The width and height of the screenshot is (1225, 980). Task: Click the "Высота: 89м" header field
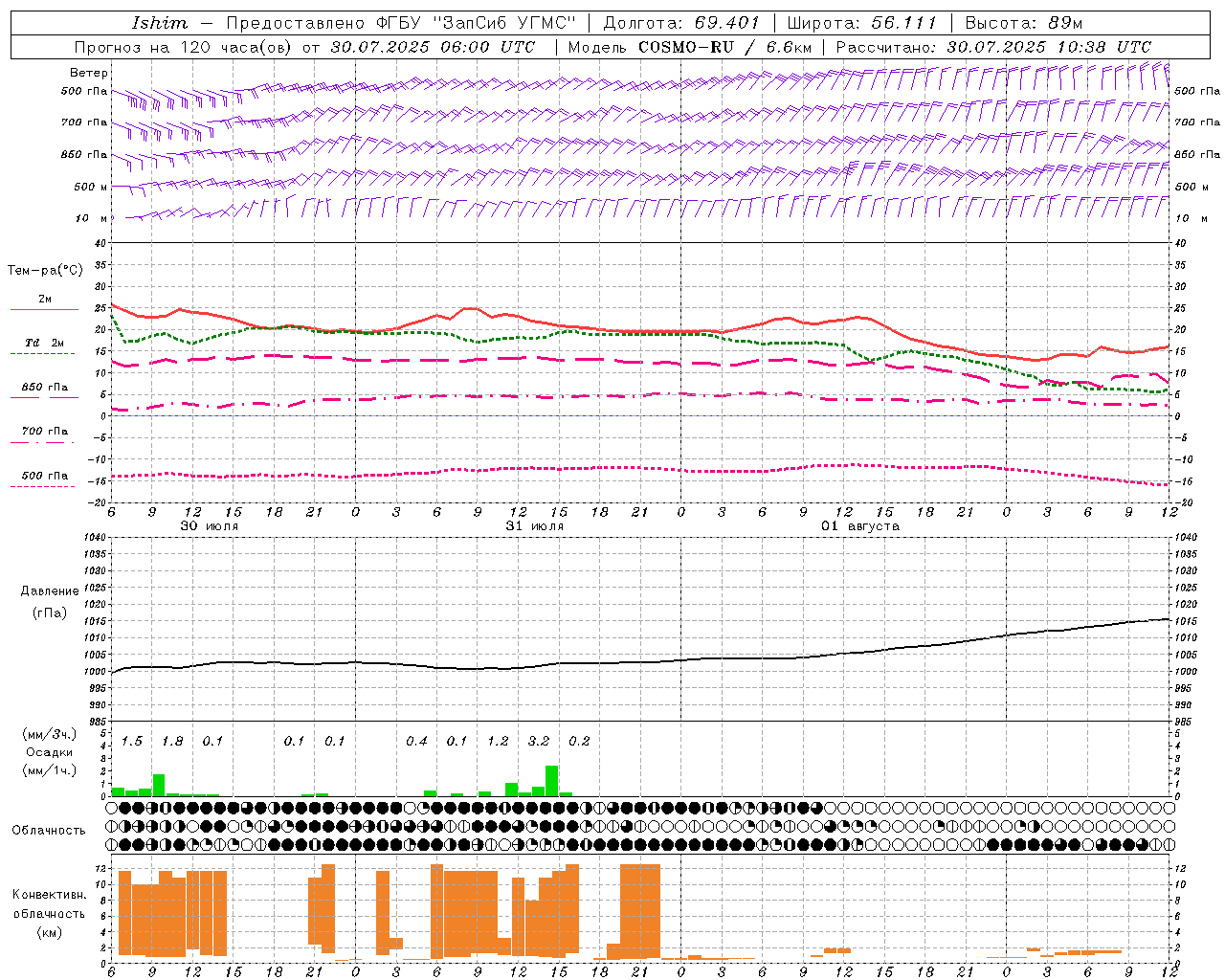1024,23
